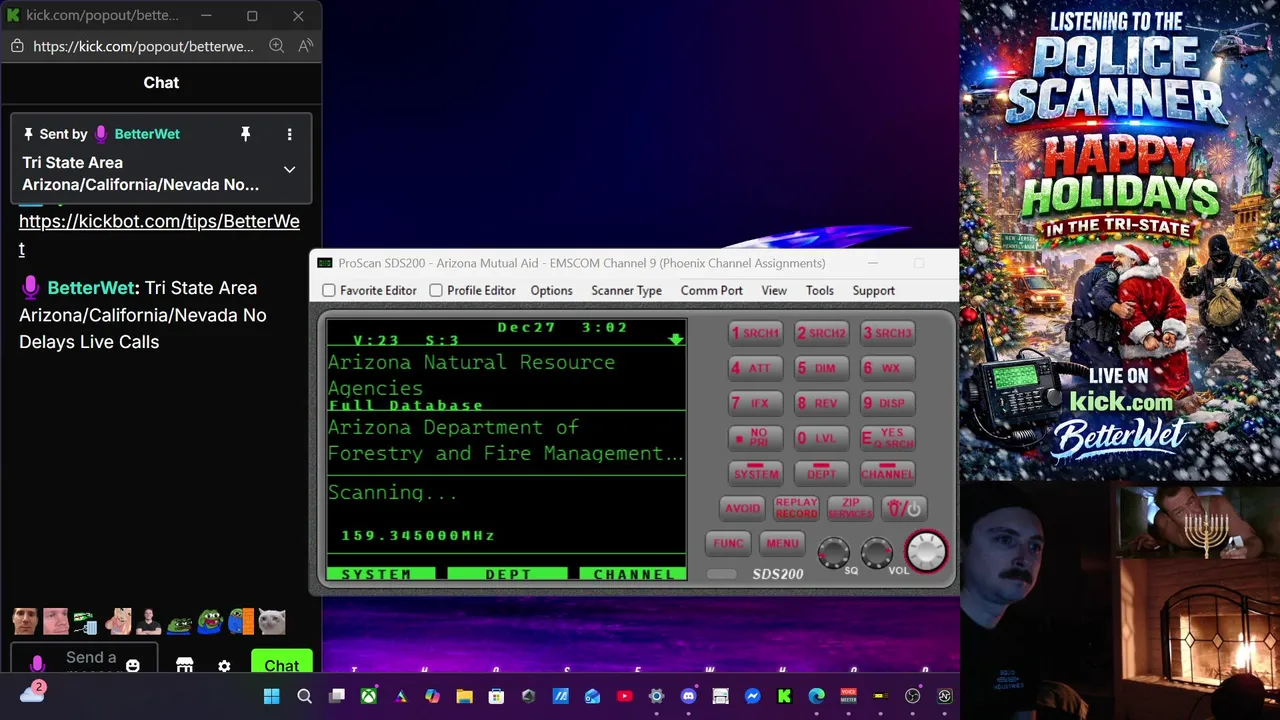The height and width of the screenshot is (720, 1280).
Task: Adjust the SQ squelch knob
Action: tap(833, 552)
